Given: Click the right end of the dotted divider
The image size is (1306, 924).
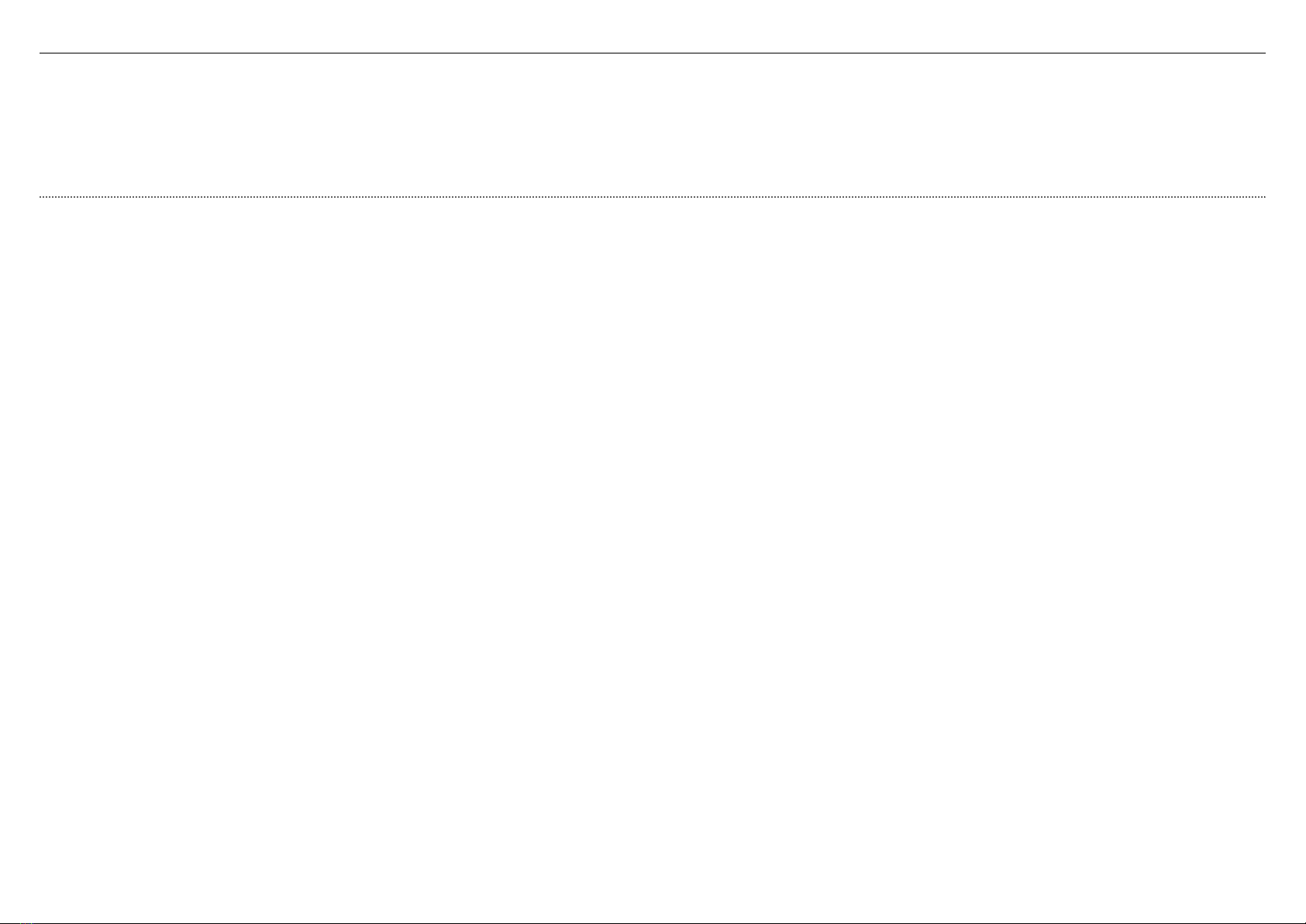Looking at the screenshot, I should pos(1264,197).
